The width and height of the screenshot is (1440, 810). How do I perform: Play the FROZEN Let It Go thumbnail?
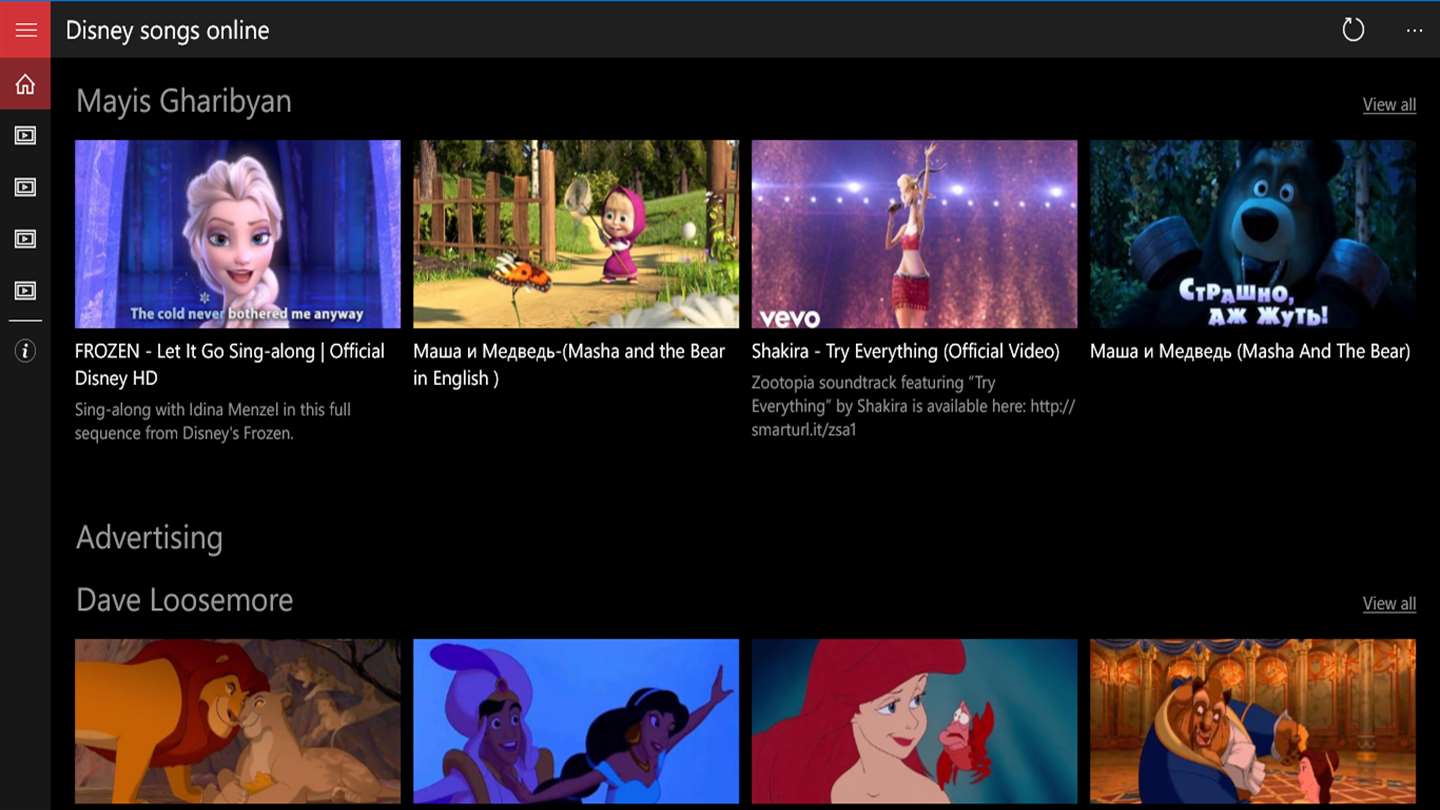(x=238, y=234)
